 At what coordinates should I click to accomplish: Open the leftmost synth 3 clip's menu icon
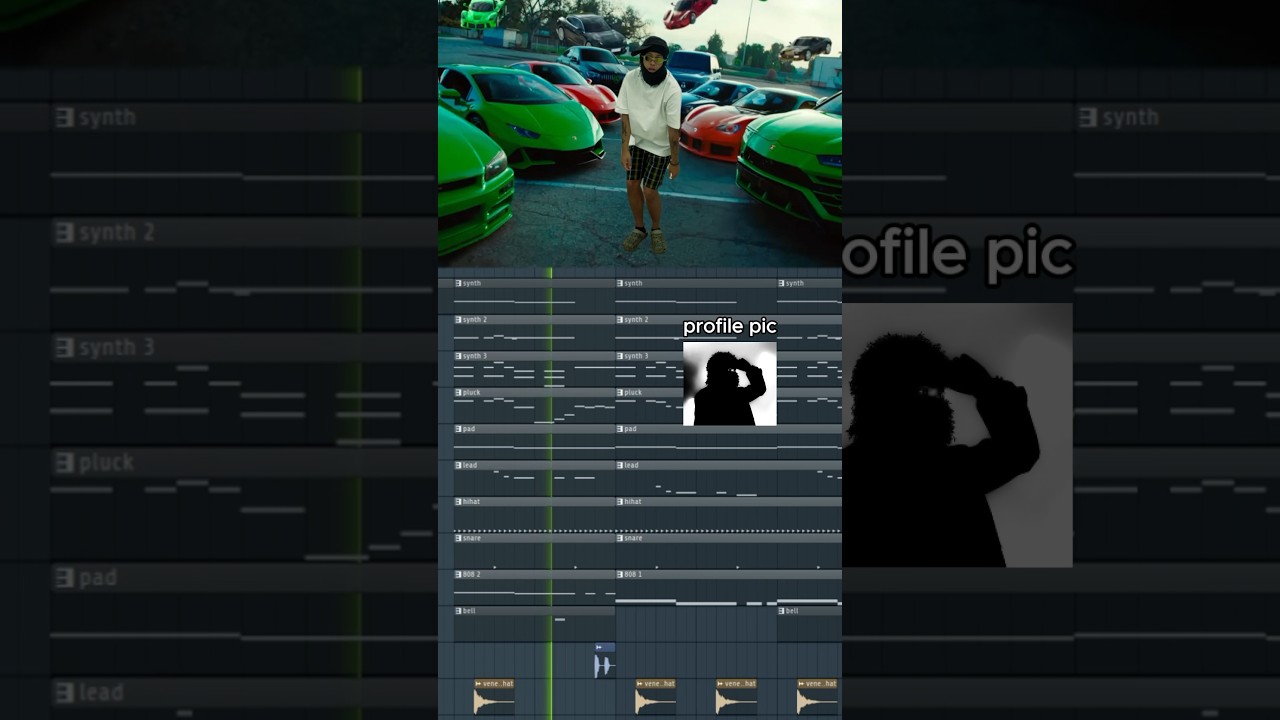click(x=459, y=356)
